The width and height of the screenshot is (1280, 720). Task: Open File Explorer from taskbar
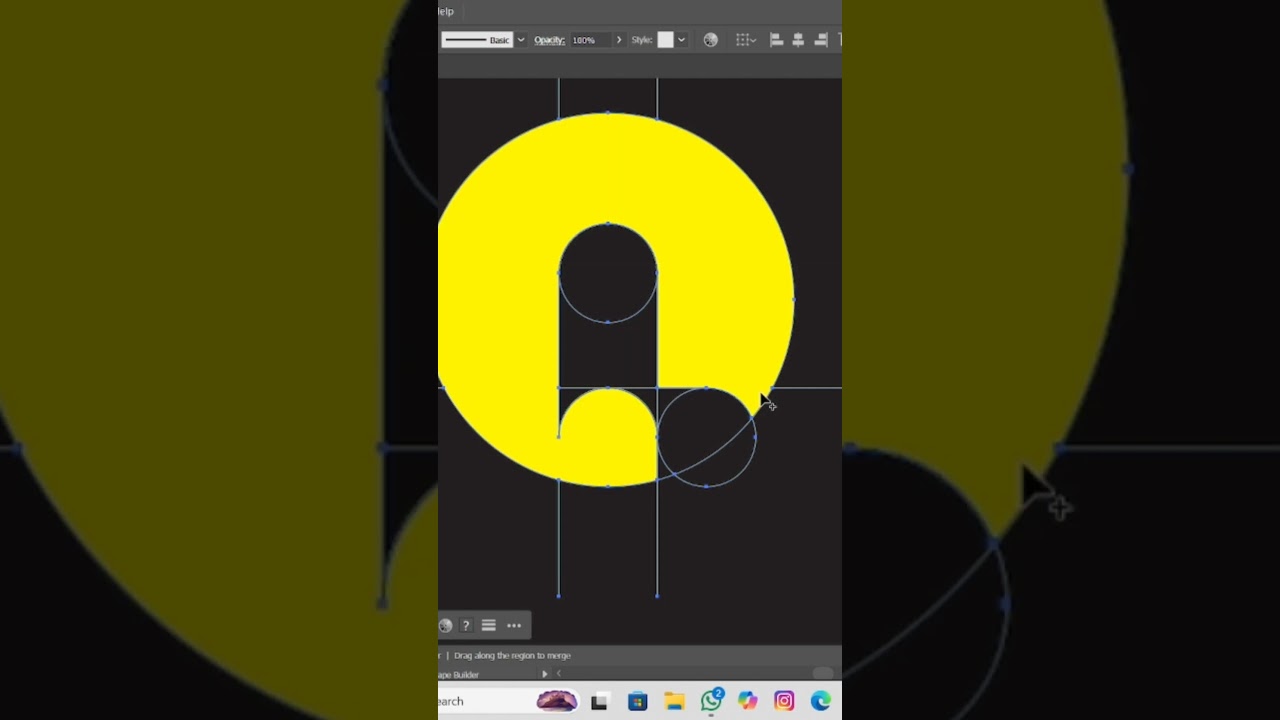(674, 702)
